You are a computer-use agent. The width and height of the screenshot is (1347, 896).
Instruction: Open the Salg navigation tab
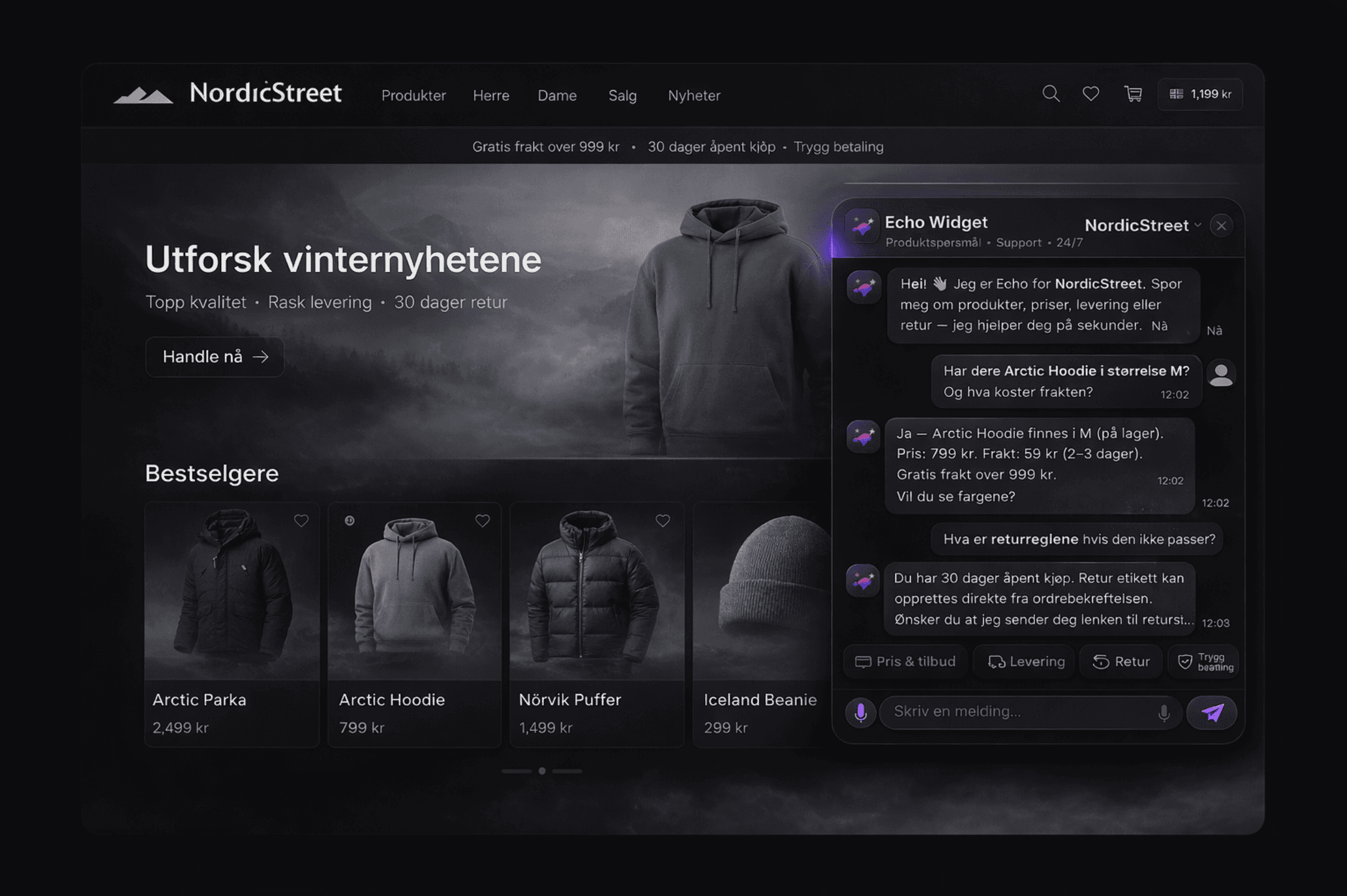622,95
